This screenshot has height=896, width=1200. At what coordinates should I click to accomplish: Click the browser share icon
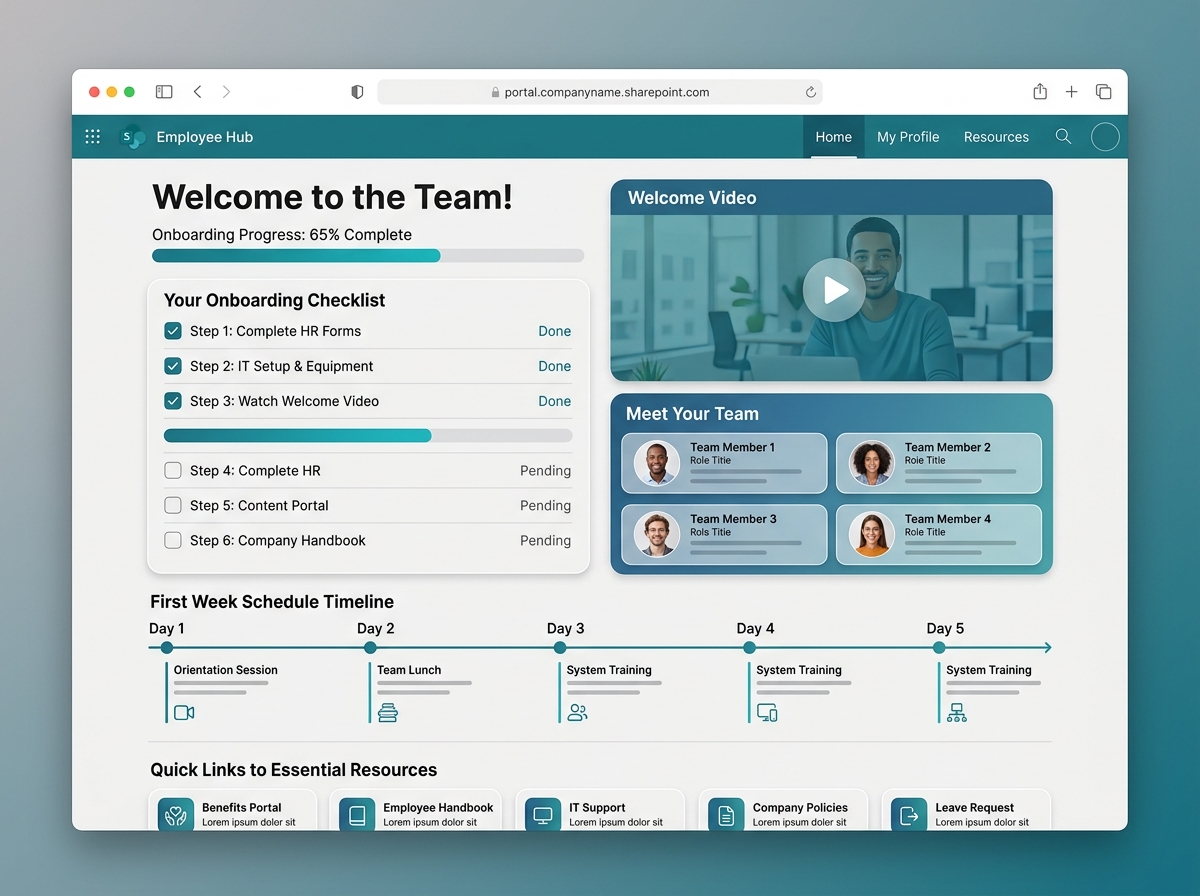(x=1040, y=91)
